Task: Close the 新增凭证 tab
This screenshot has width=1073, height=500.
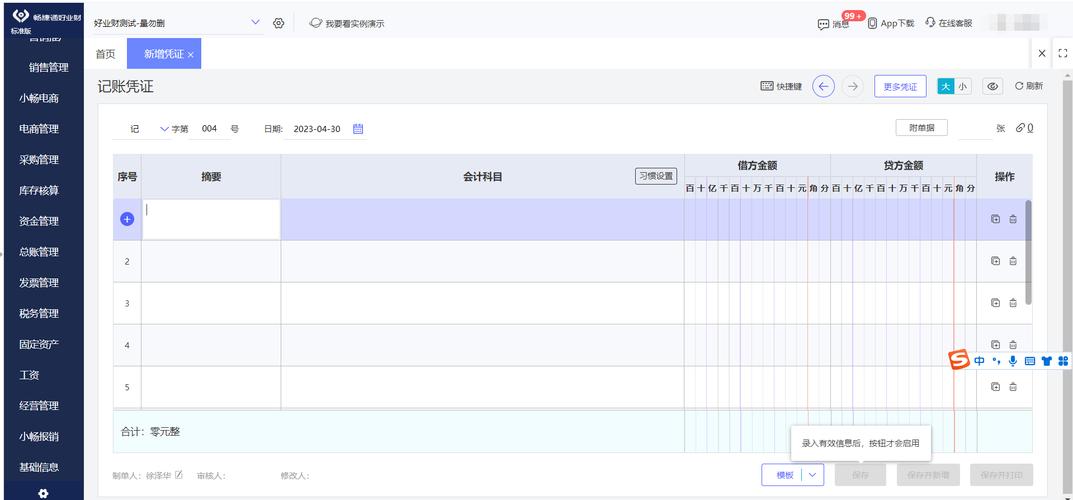Action: click(190, 55)
